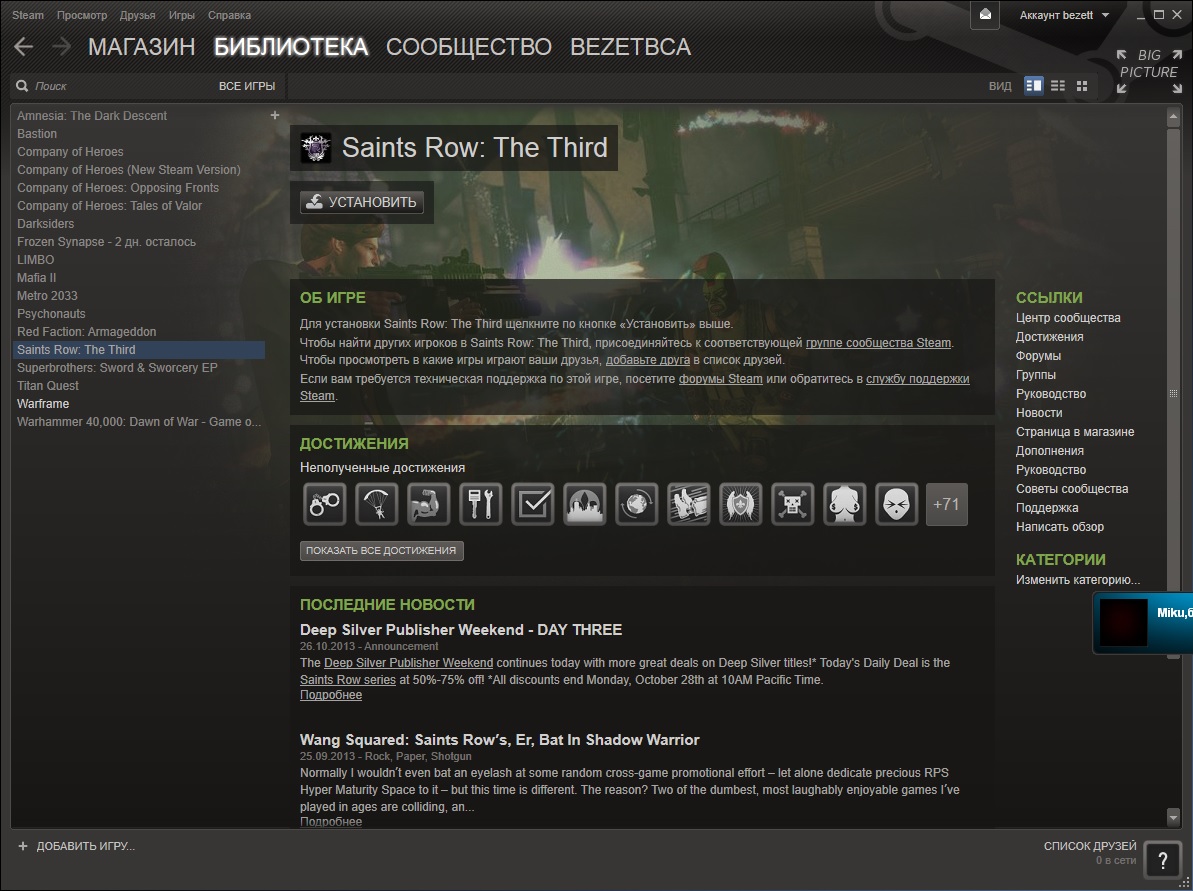Screen dimensions: 1193x891
Task: Click the добавьте друга link
Action: (647, 360)
